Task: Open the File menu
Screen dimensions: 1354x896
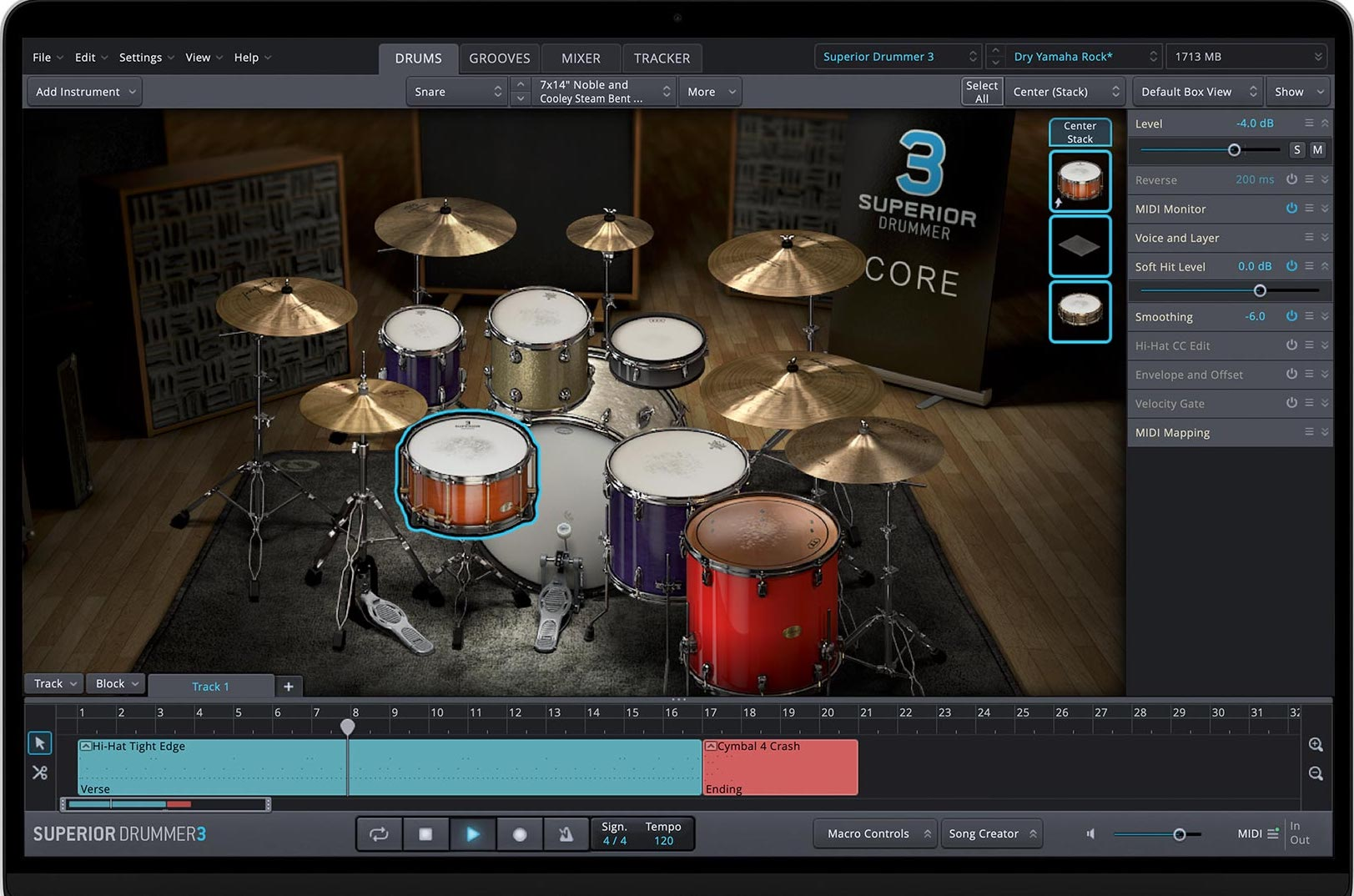Action: click(47, 58)
